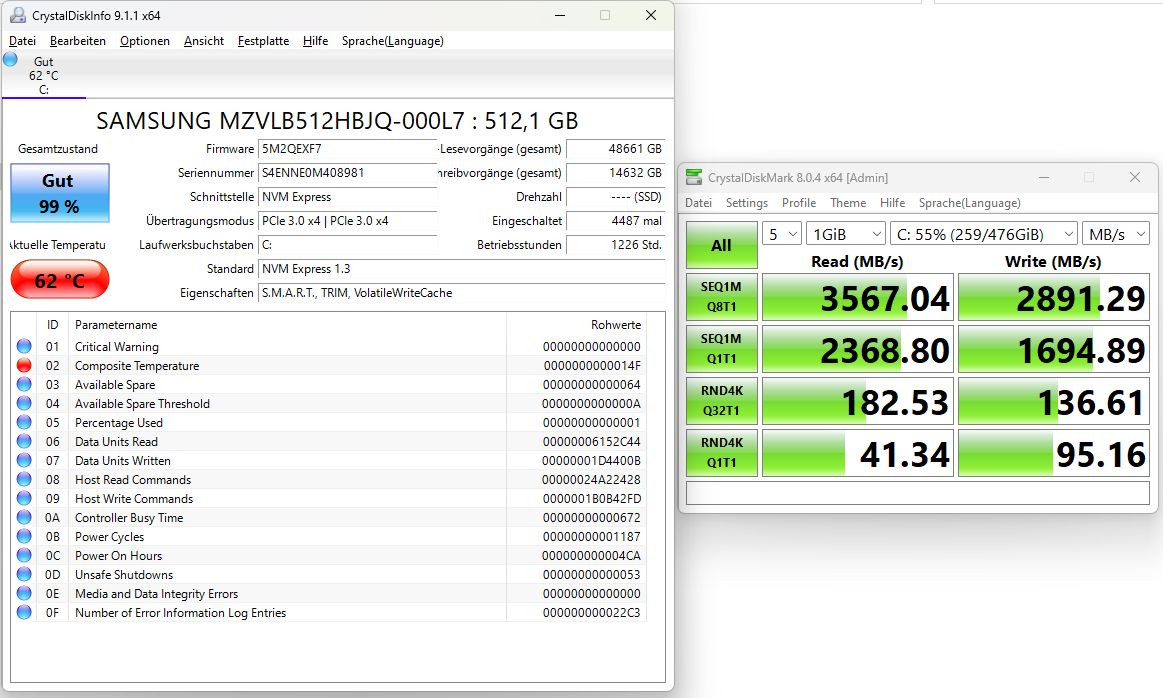Click the Betriebsstunden value 1226 Std.
Image resolution: width=1163 pixels, height=698 pixels.
(x=616, y=245)
